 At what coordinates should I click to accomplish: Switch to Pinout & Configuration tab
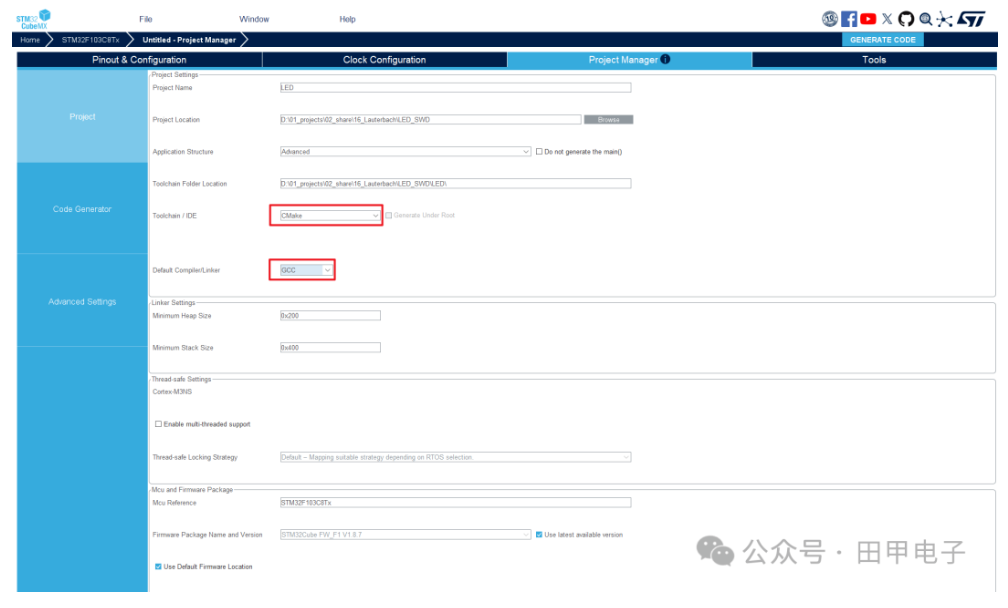139,60
